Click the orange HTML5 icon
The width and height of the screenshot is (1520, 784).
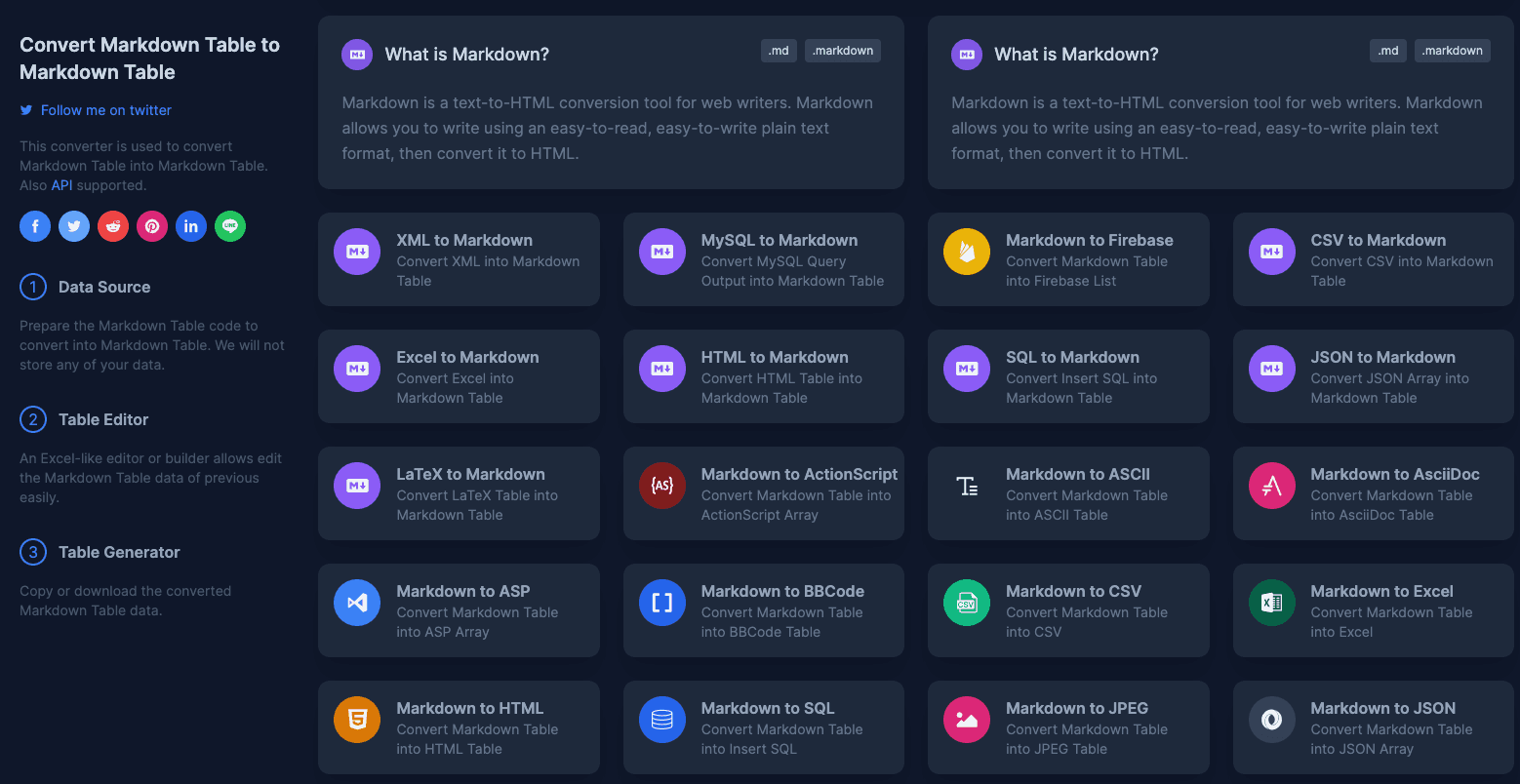tap(357, 720)
